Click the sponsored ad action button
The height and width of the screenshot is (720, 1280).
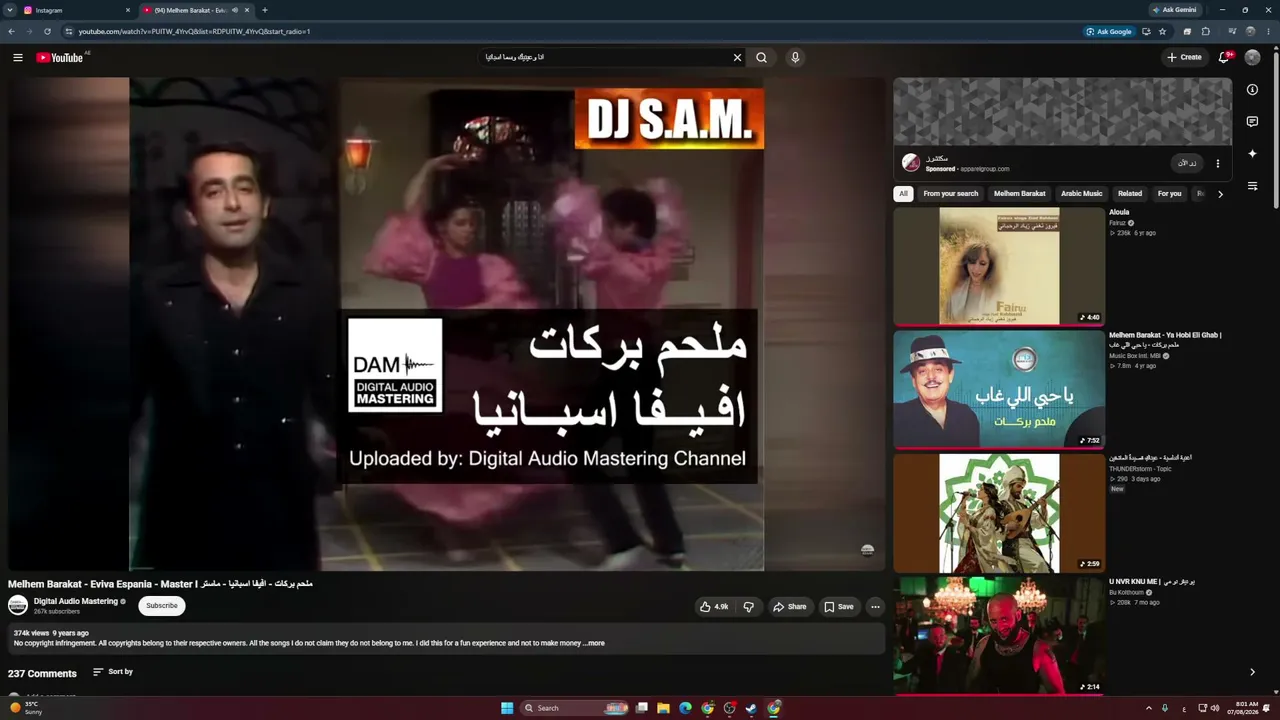pos(1185,163)
